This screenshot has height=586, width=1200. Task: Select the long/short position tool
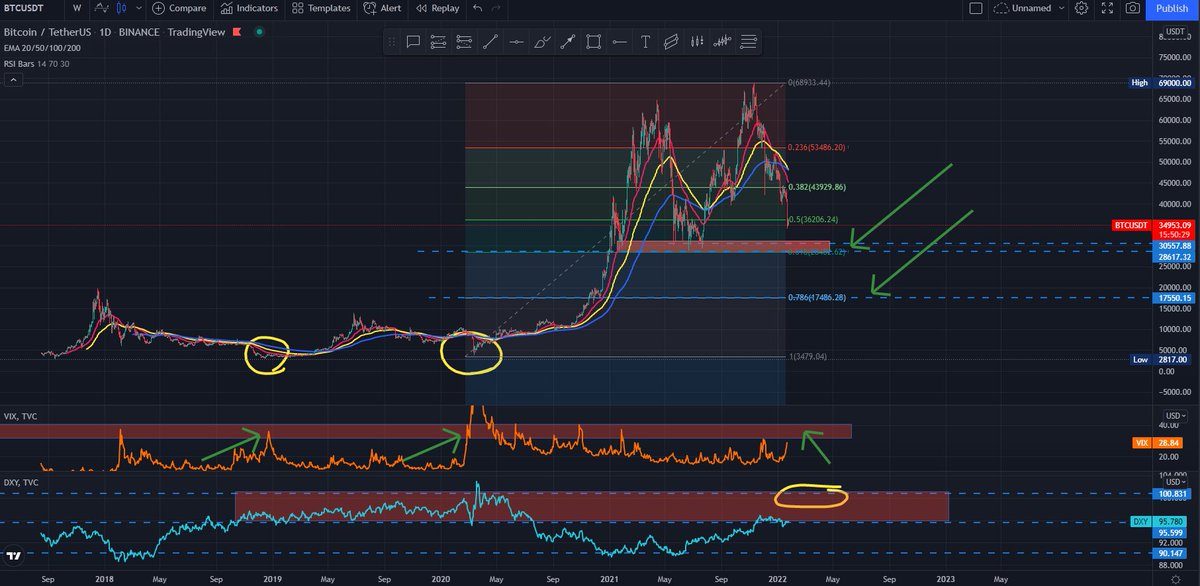point(698,42)
